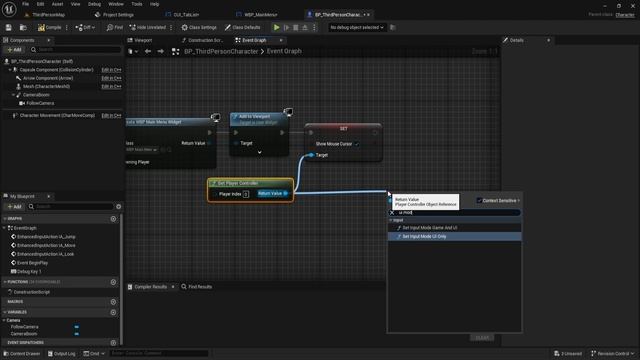This screenshot has height=360, width=640.
Task: Click the Eject icon in play controls
Action: (305, 27)
